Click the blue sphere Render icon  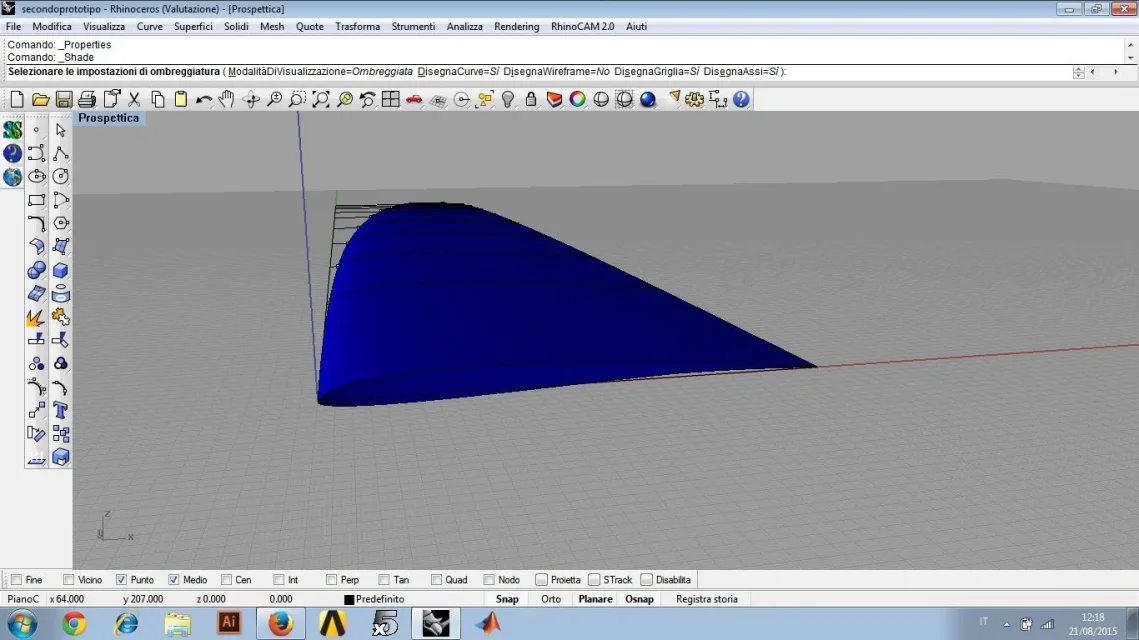[x=648, y=100]
